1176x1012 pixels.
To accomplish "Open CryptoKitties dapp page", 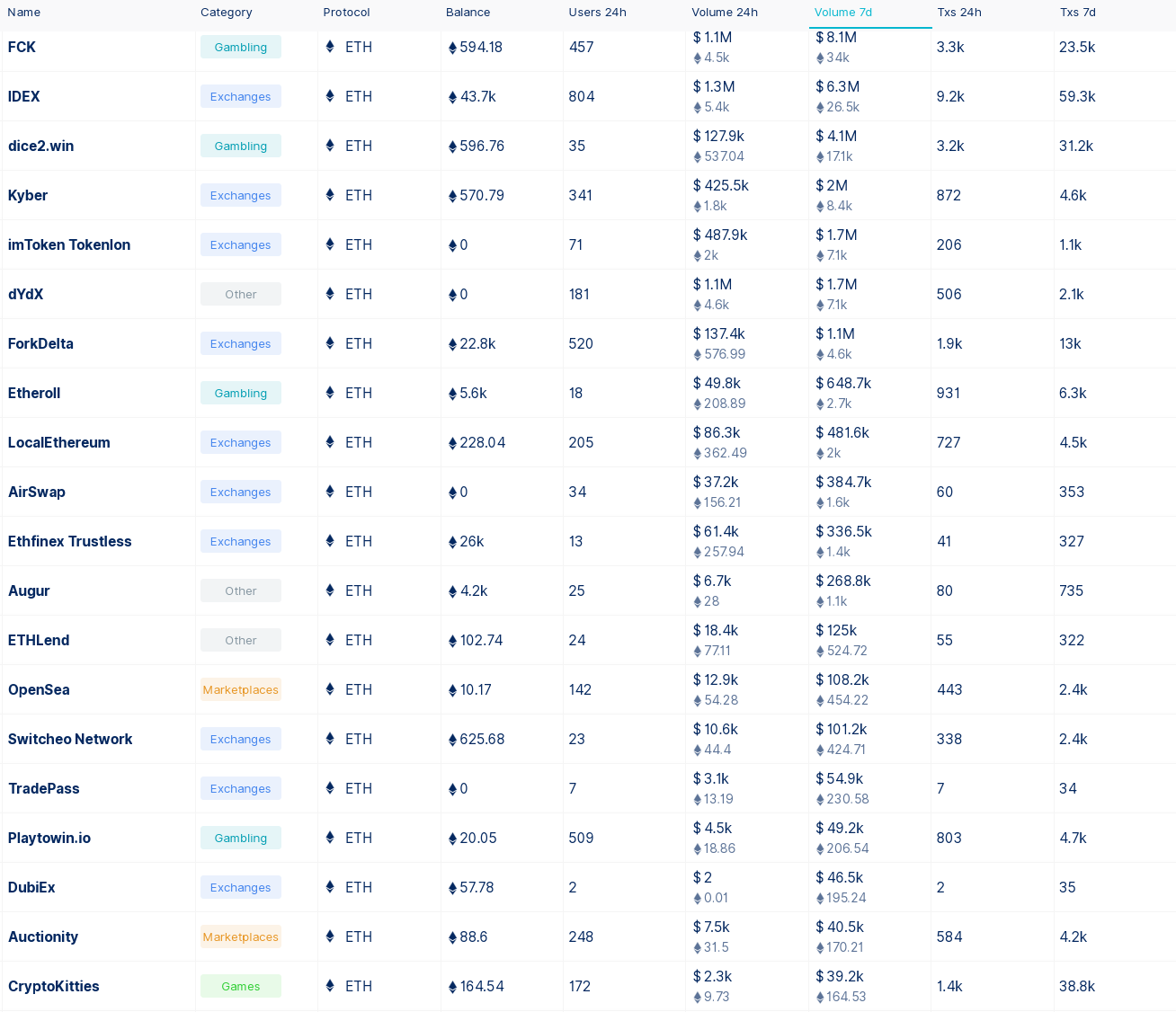I will pos(54,986).
